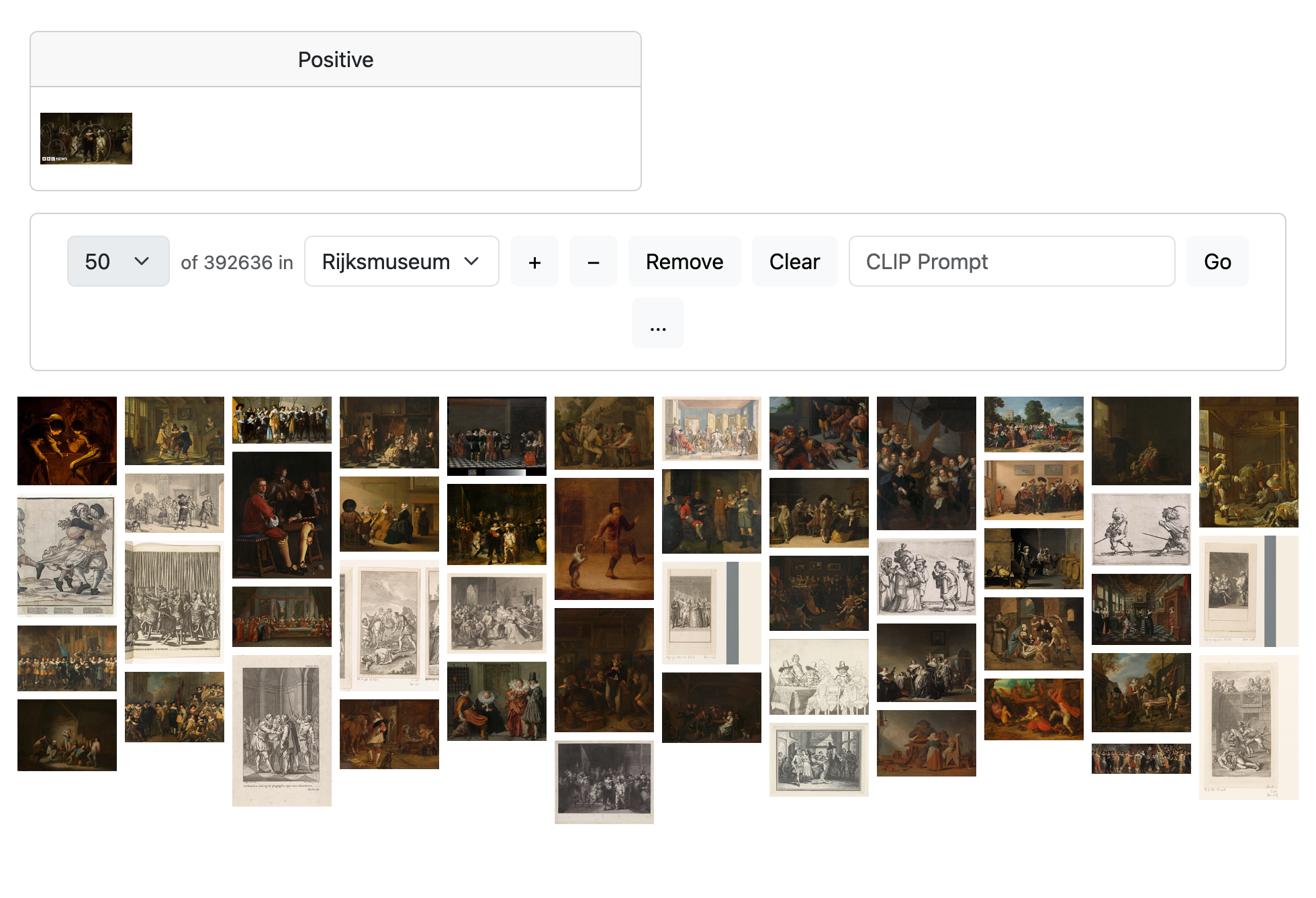Select the light blue interior room painting
The height and width of the screenshot is (898, 1316).
pyautogui.click(x=712, y=428)
